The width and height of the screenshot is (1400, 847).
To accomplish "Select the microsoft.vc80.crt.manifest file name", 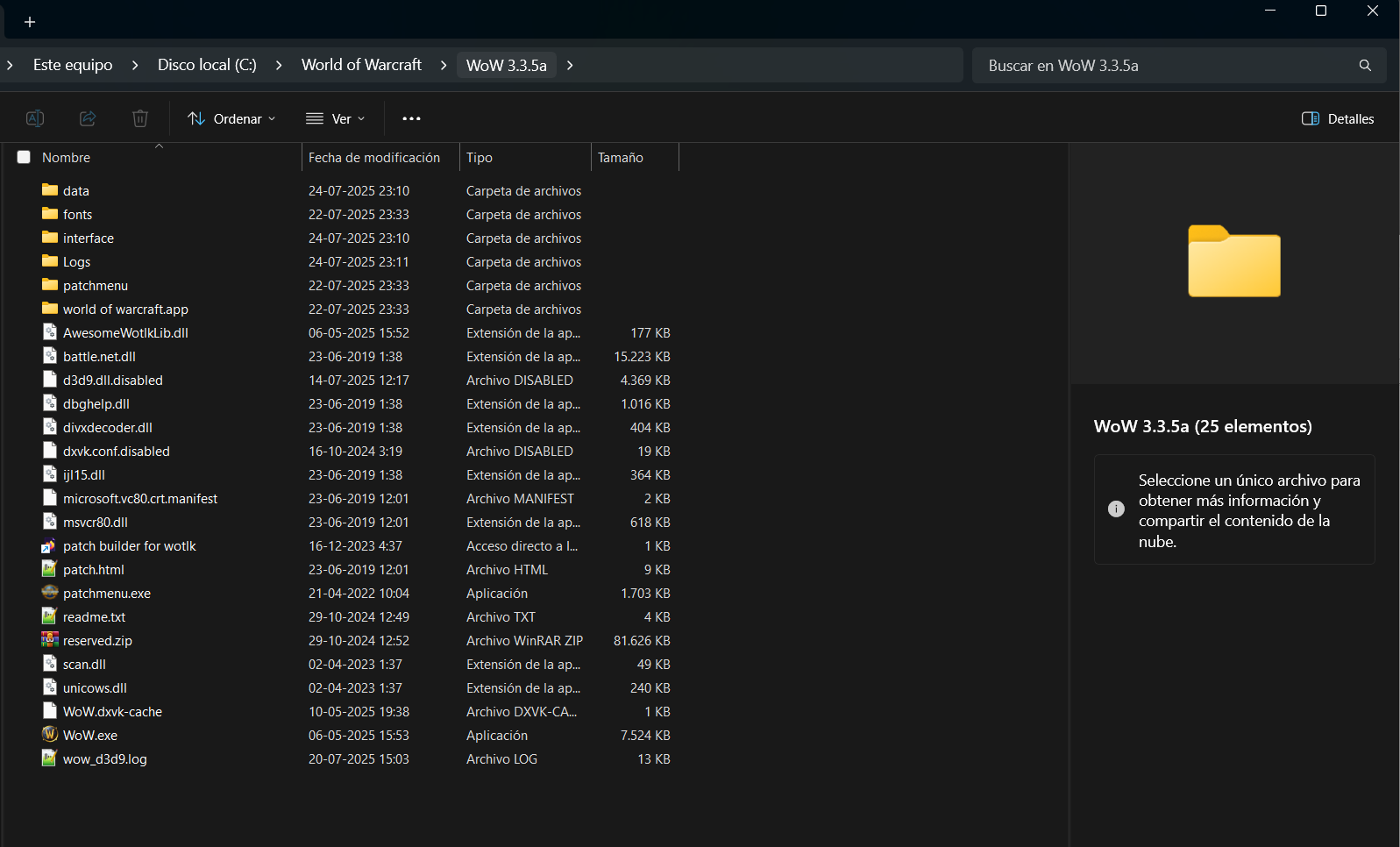I will tap(140, 499).
